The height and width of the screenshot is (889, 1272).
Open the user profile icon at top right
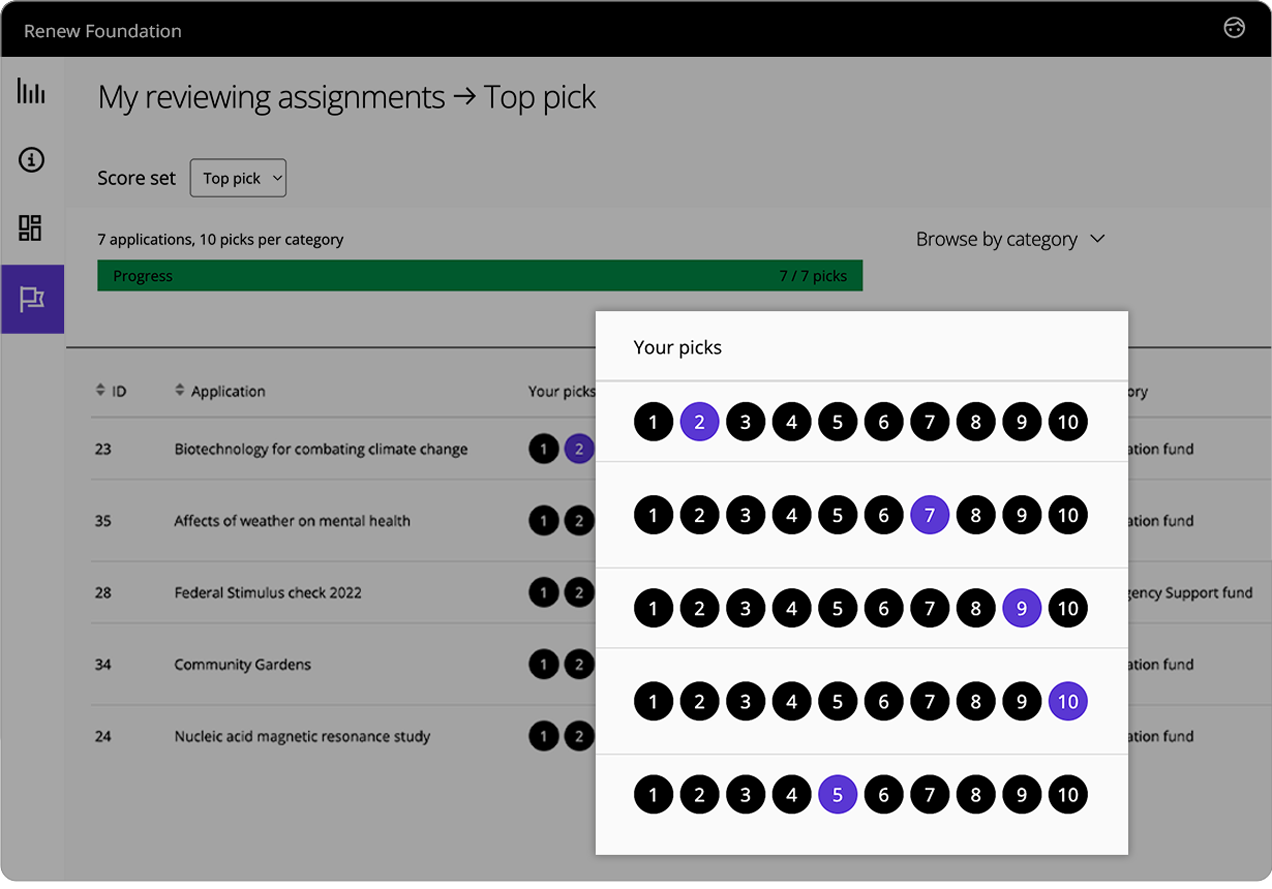pyautogui.click(x=1234, y=28)
